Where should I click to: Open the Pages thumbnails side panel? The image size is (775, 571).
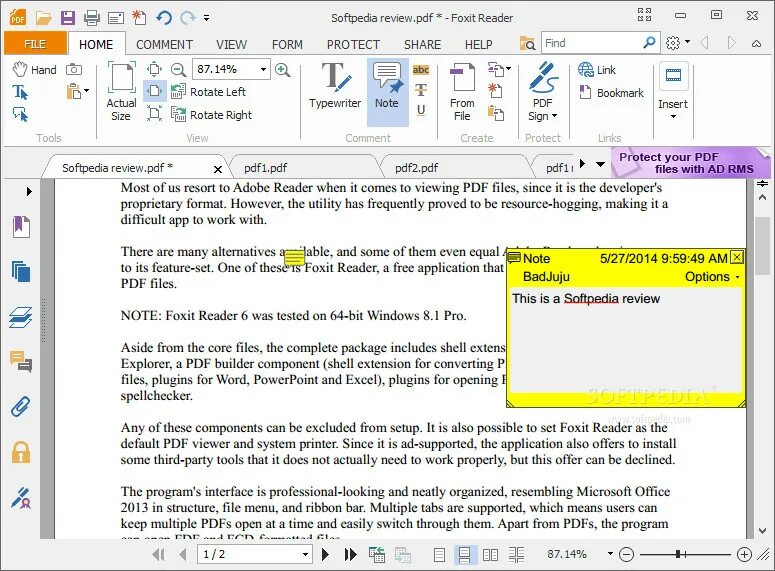coord(21,271)
